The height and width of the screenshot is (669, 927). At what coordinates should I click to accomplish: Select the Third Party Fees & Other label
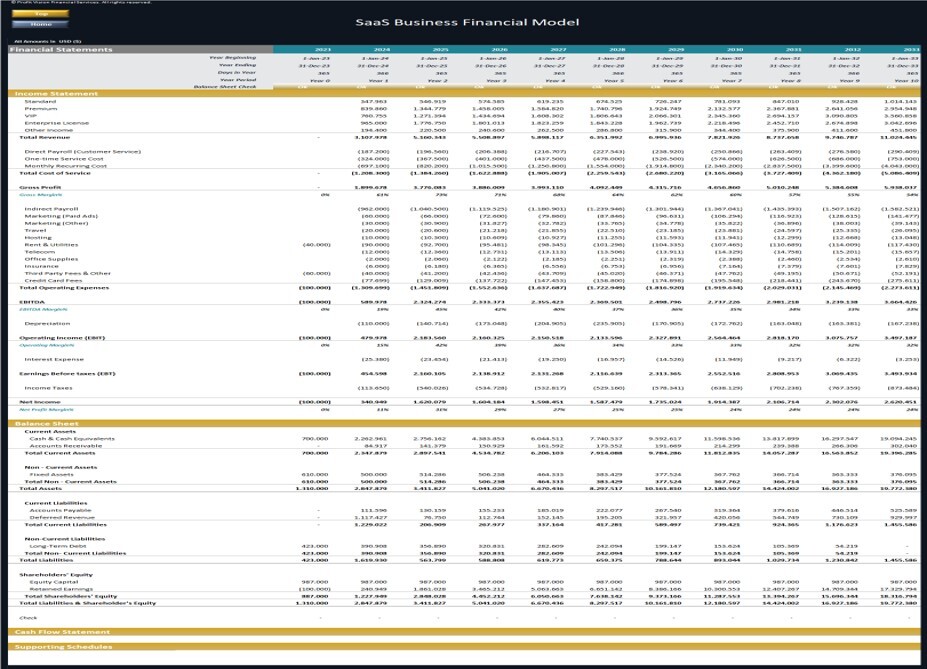tap(67, 273)
